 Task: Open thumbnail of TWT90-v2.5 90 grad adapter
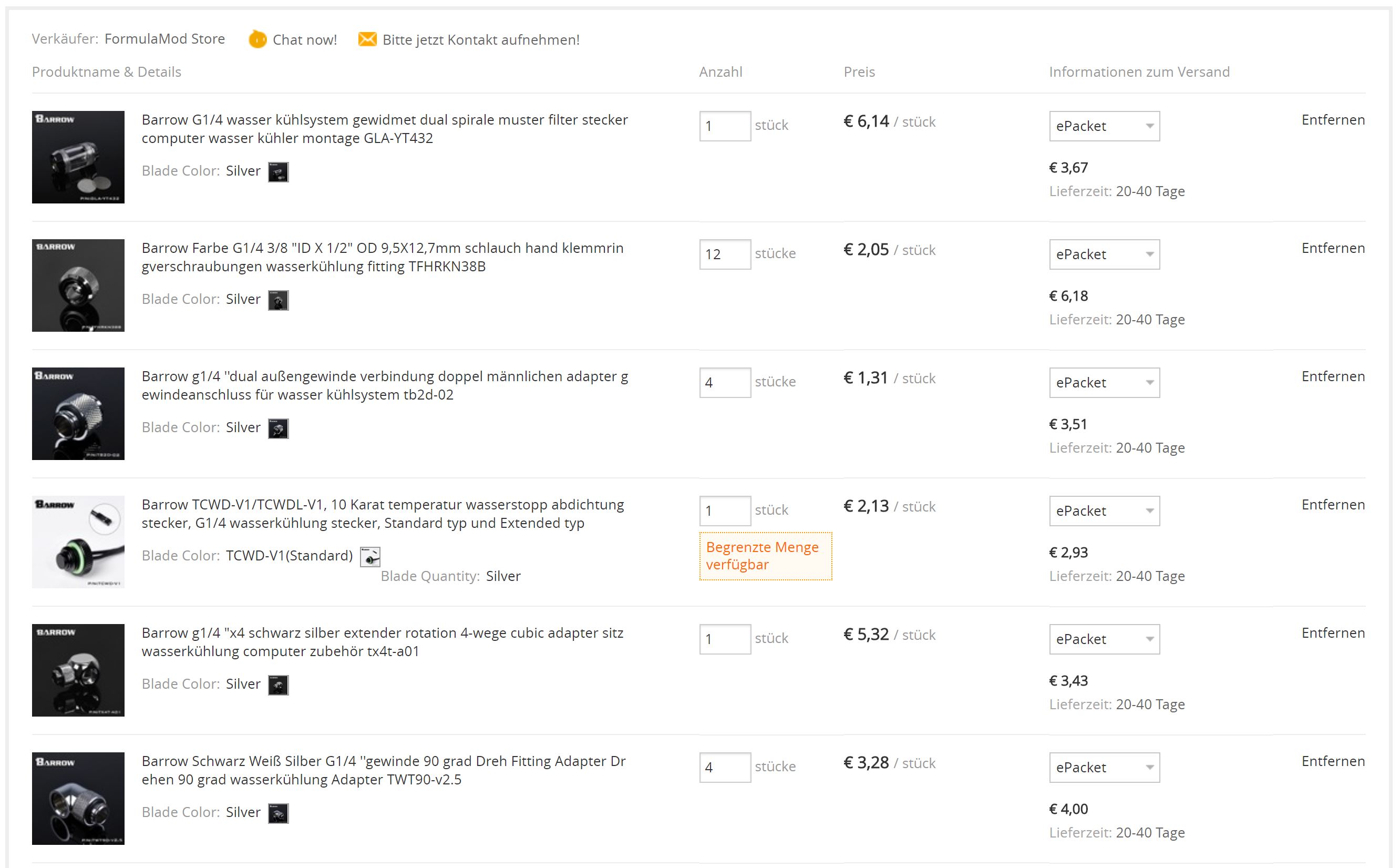click(78, 798)
